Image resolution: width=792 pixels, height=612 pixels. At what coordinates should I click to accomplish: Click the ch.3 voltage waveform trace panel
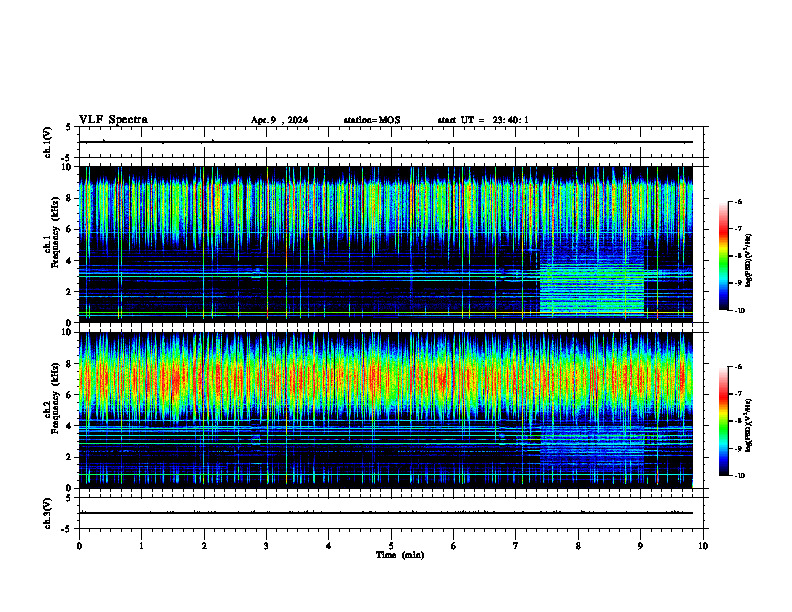coord(391,513)
